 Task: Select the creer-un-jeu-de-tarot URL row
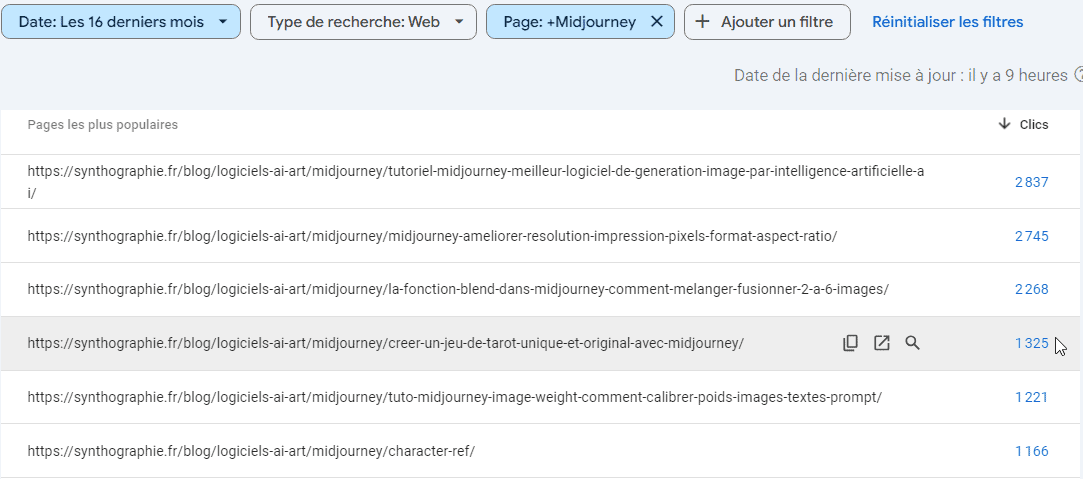click(542, 344)
